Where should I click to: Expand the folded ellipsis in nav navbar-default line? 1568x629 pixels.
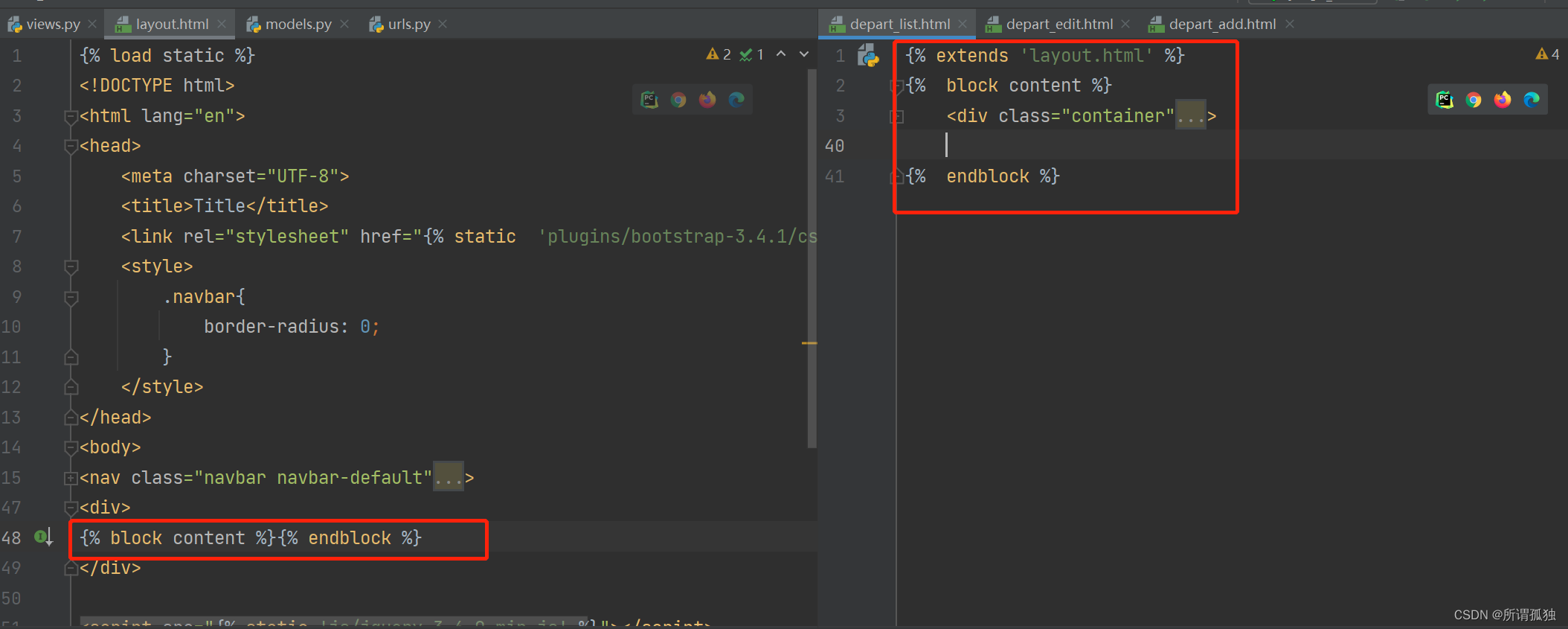coord(449,478)
